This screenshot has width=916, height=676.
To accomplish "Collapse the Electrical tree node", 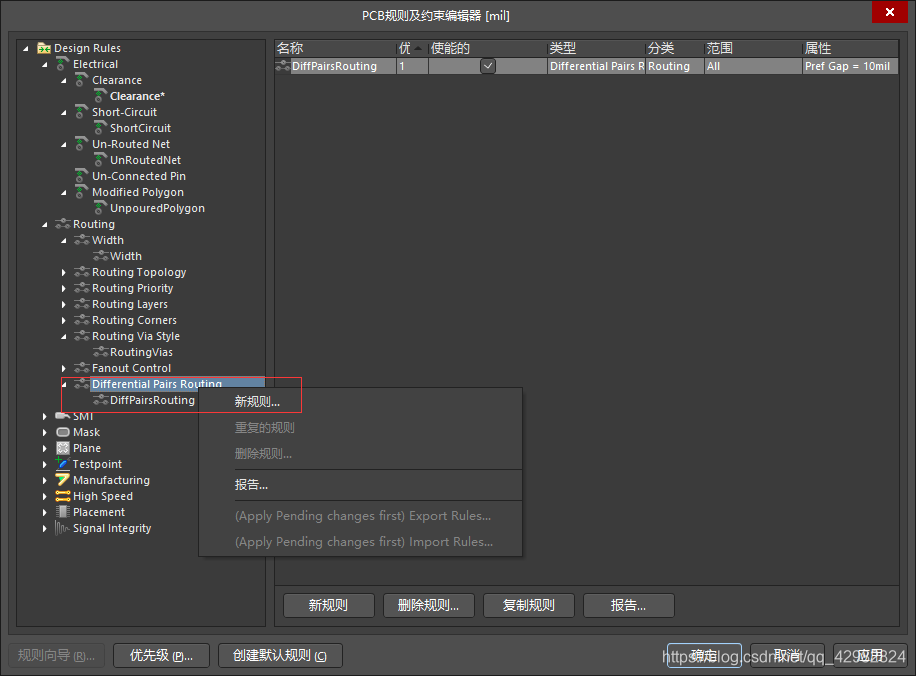I will [45, 64].
